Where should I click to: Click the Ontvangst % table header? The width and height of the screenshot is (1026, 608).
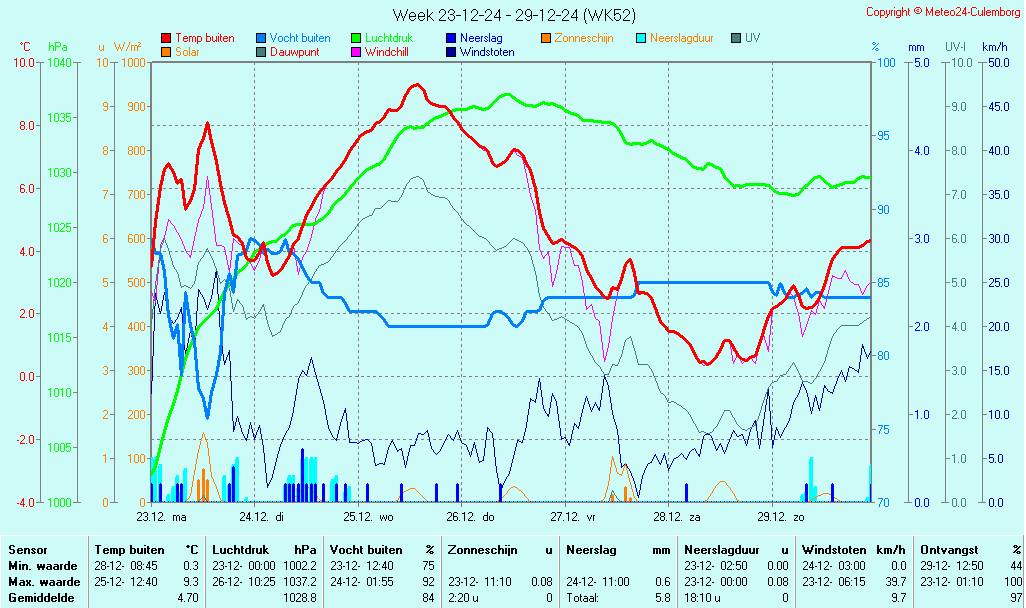[971, 550]
